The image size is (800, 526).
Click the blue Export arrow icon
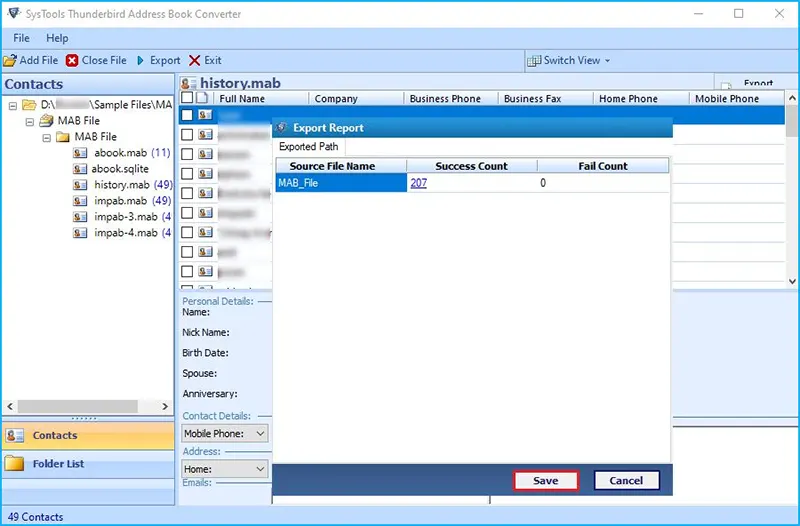click(x=140, y=60)
